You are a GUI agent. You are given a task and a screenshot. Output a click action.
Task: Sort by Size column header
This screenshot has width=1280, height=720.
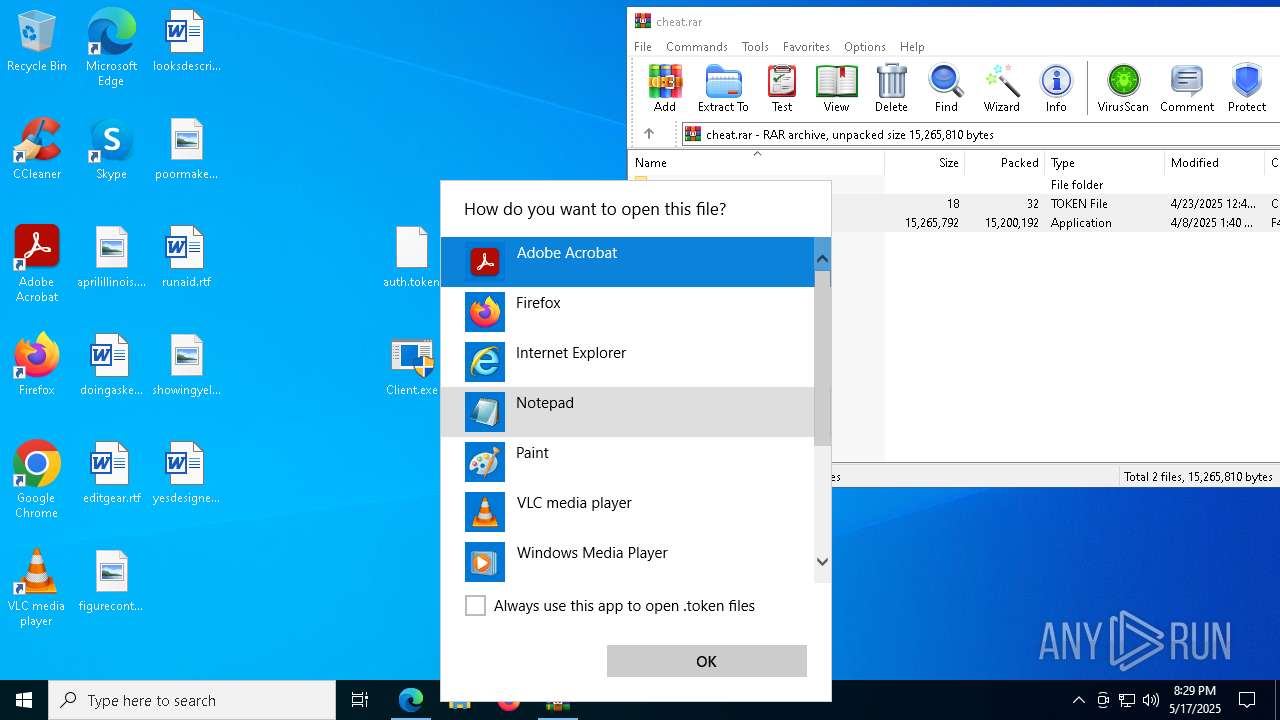tap(924, 163)
